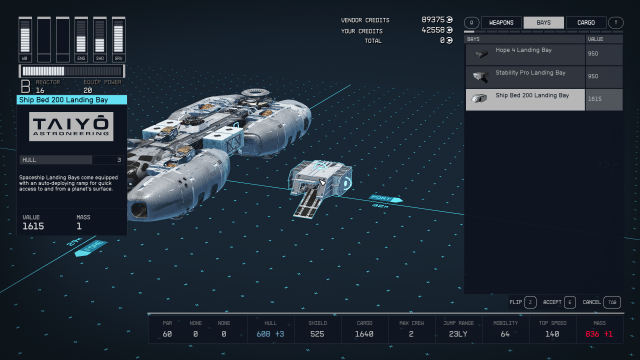Click the Tab key icon for Cancel
Image resolution: width=640 pixels, height=360 pixels.
[x=612, y=302]
